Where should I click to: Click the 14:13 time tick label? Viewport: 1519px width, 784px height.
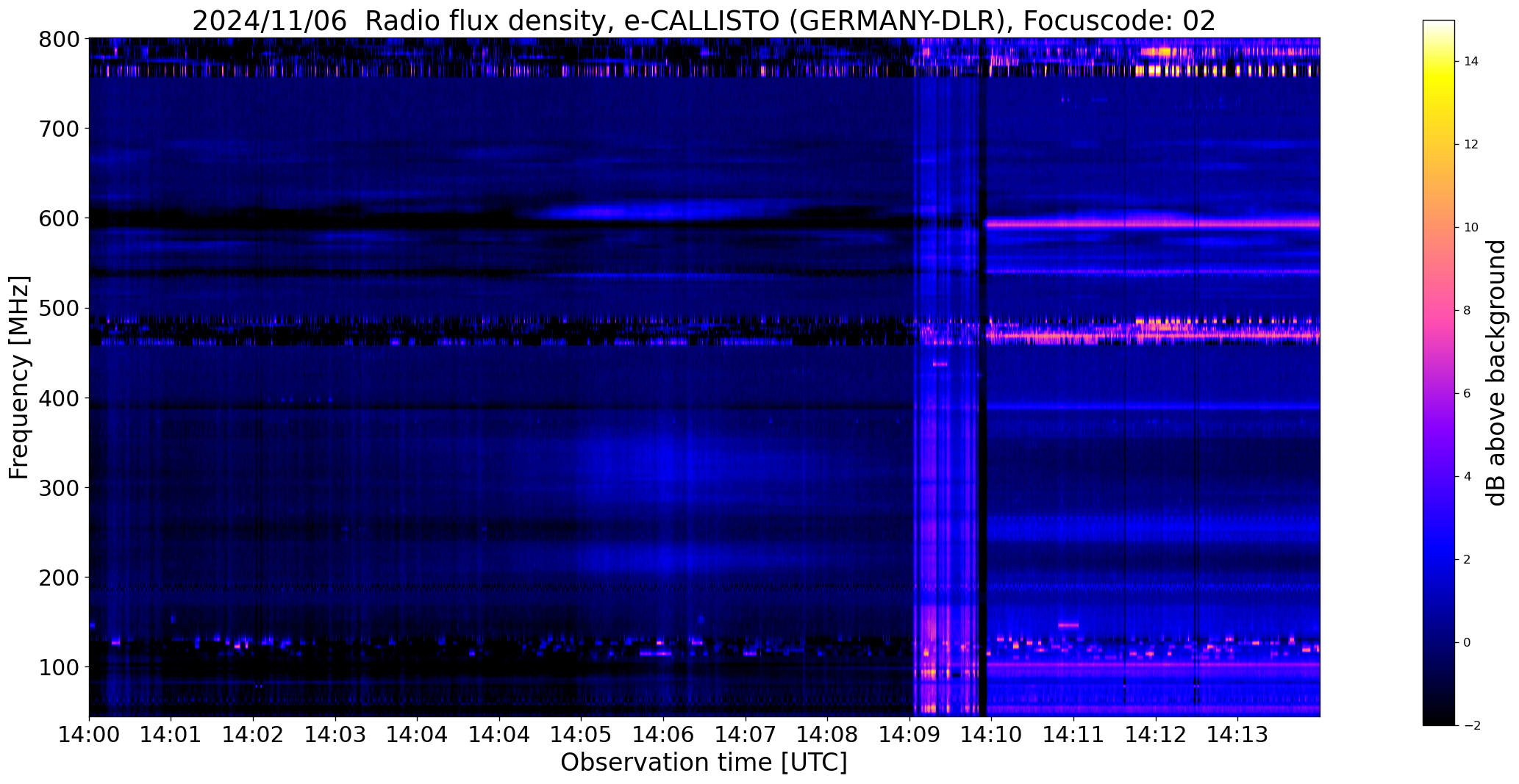[x=1238, y=734]
